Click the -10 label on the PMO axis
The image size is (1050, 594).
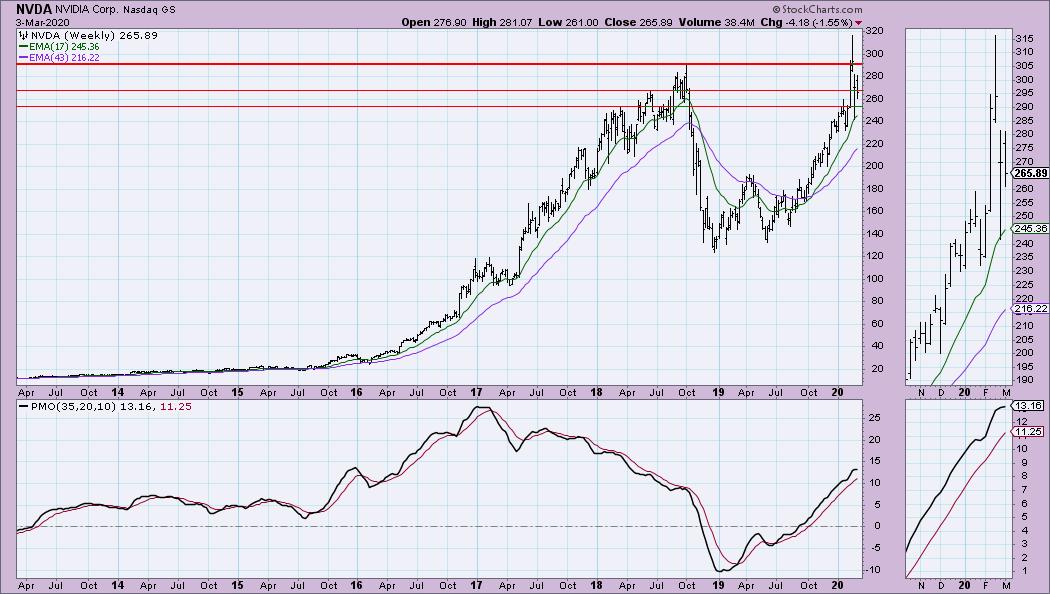[873, 570]
